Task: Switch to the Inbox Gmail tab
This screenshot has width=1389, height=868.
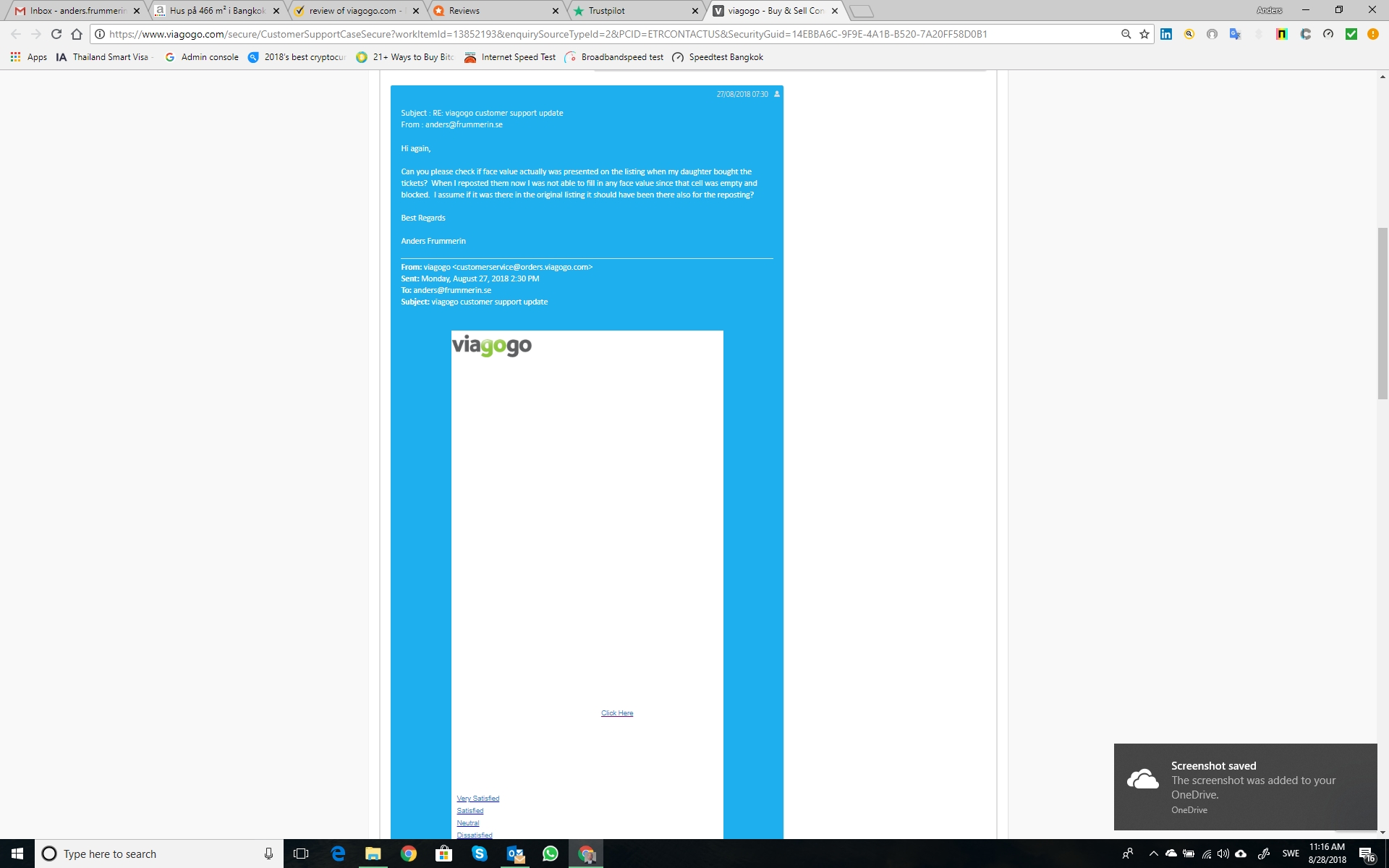Action: 77,11
